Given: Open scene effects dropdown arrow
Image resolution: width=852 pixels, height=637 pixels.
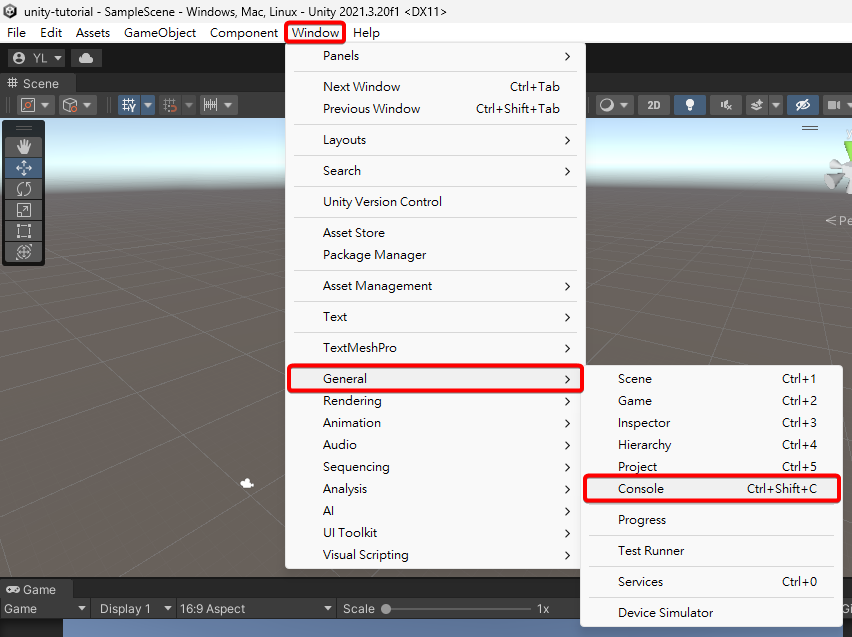Looking at the screenshot, I should tap(775, 105).
